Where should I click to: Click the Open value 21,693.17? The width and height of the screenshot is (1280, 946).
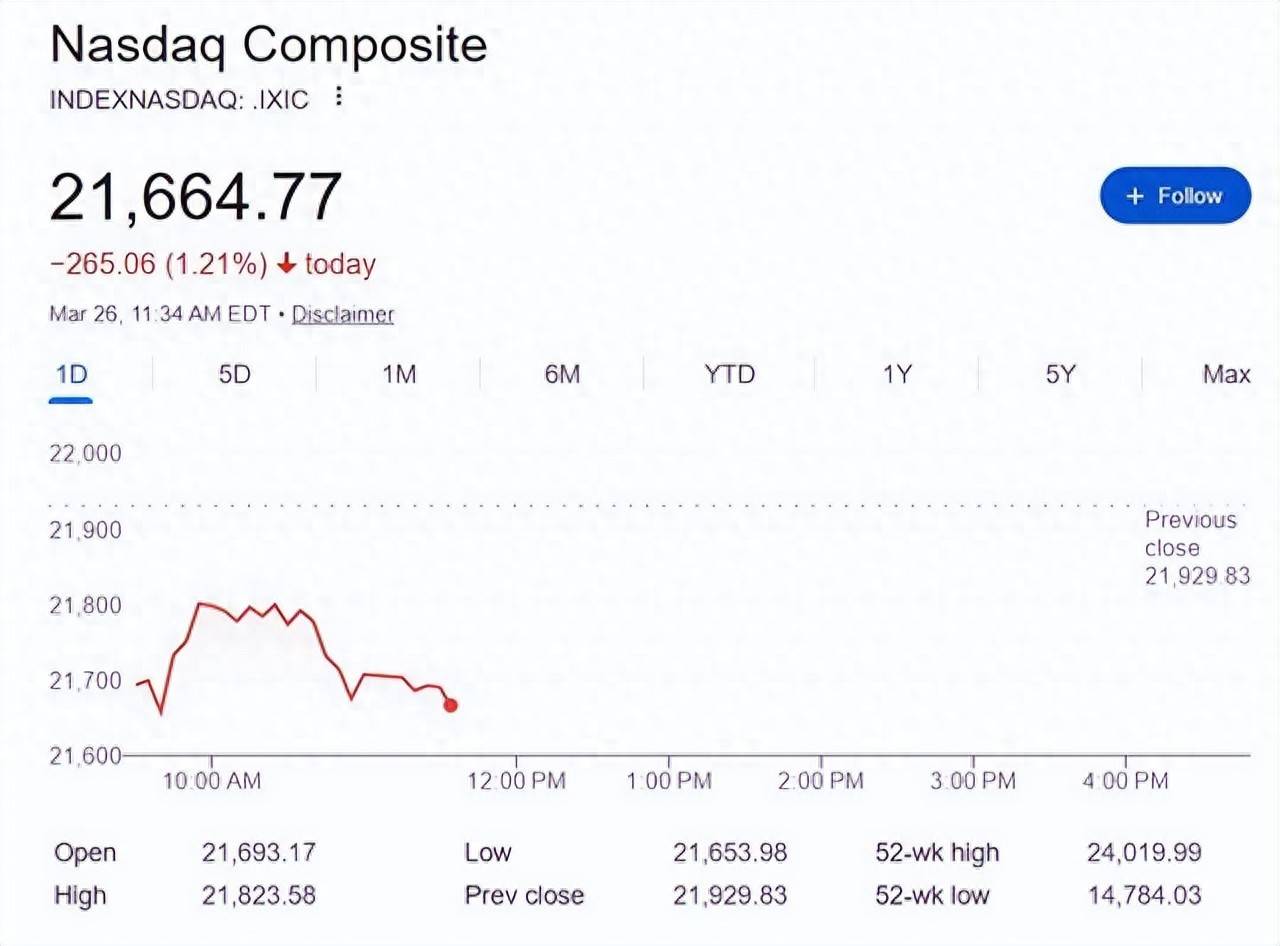259,853
